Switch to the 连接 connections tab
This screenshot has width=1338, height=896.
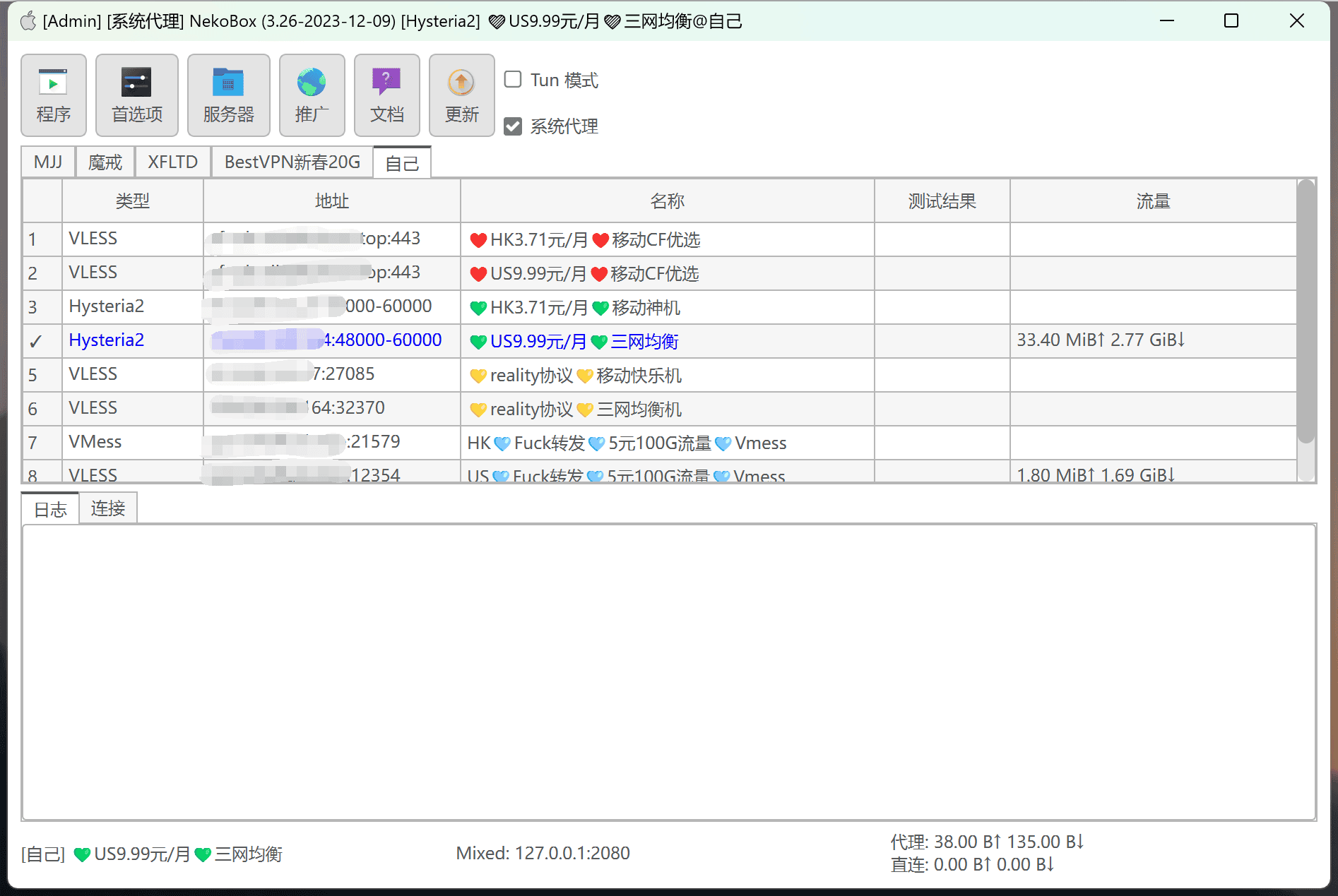pos(108,508)
